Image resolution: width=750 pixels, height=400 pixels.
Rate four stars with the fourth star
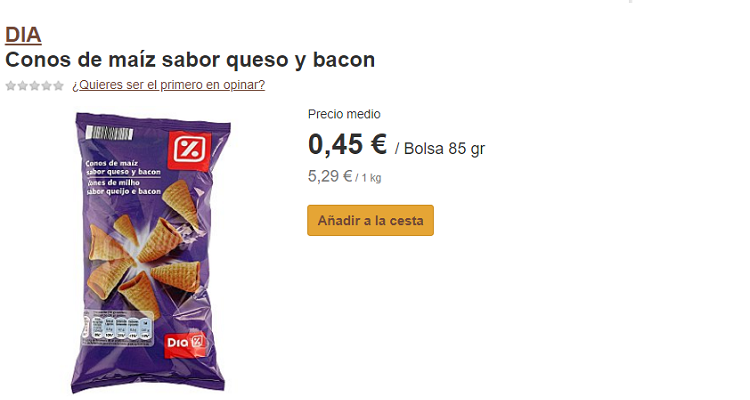click(x=46, y=86)
